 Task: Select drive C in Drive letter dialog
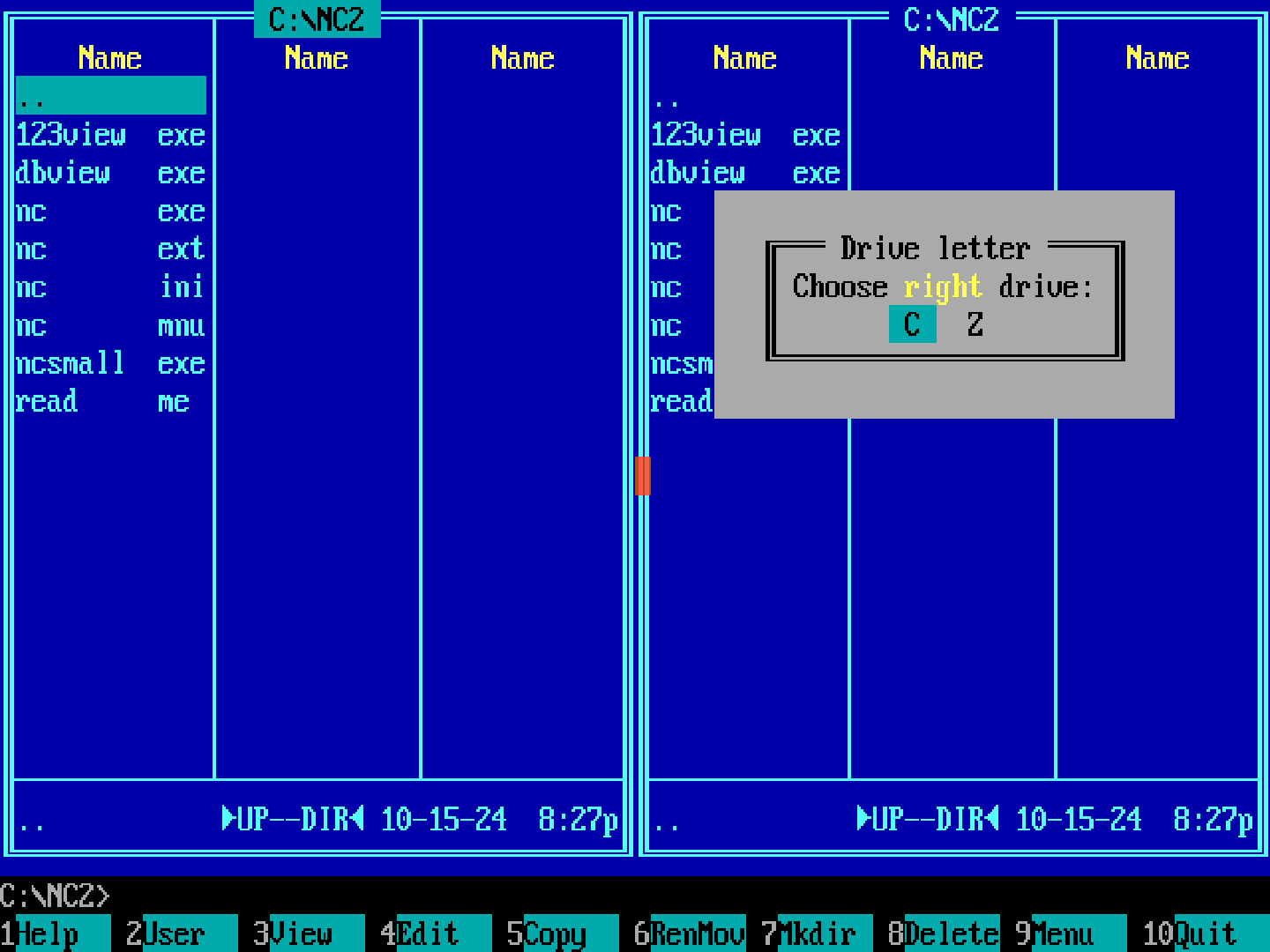[912, 324]
